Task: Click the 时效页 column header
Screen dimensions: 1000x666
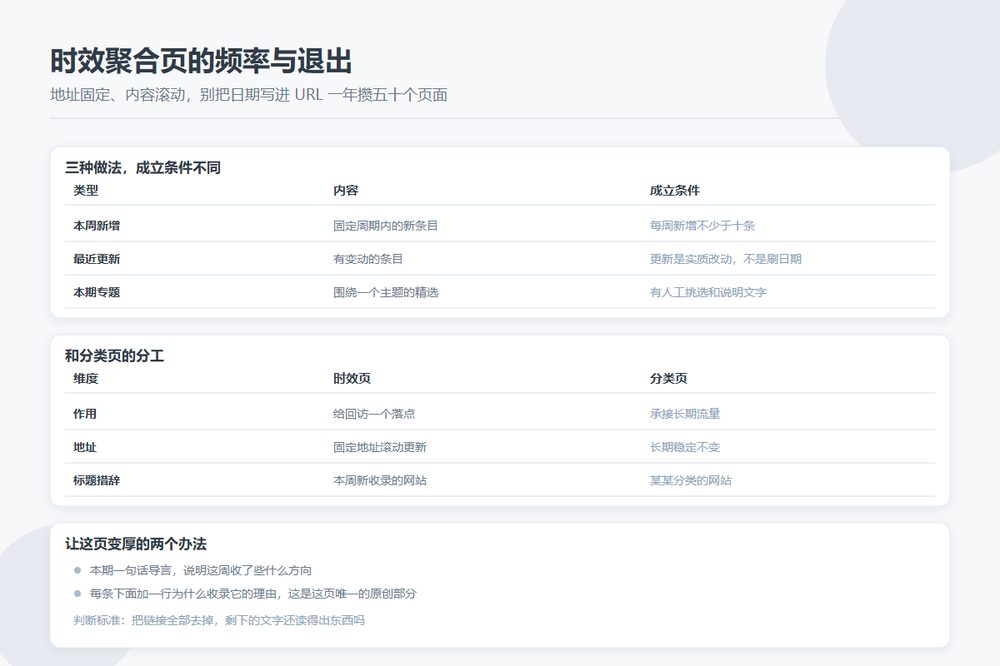Action: click(x=351, y=379)
